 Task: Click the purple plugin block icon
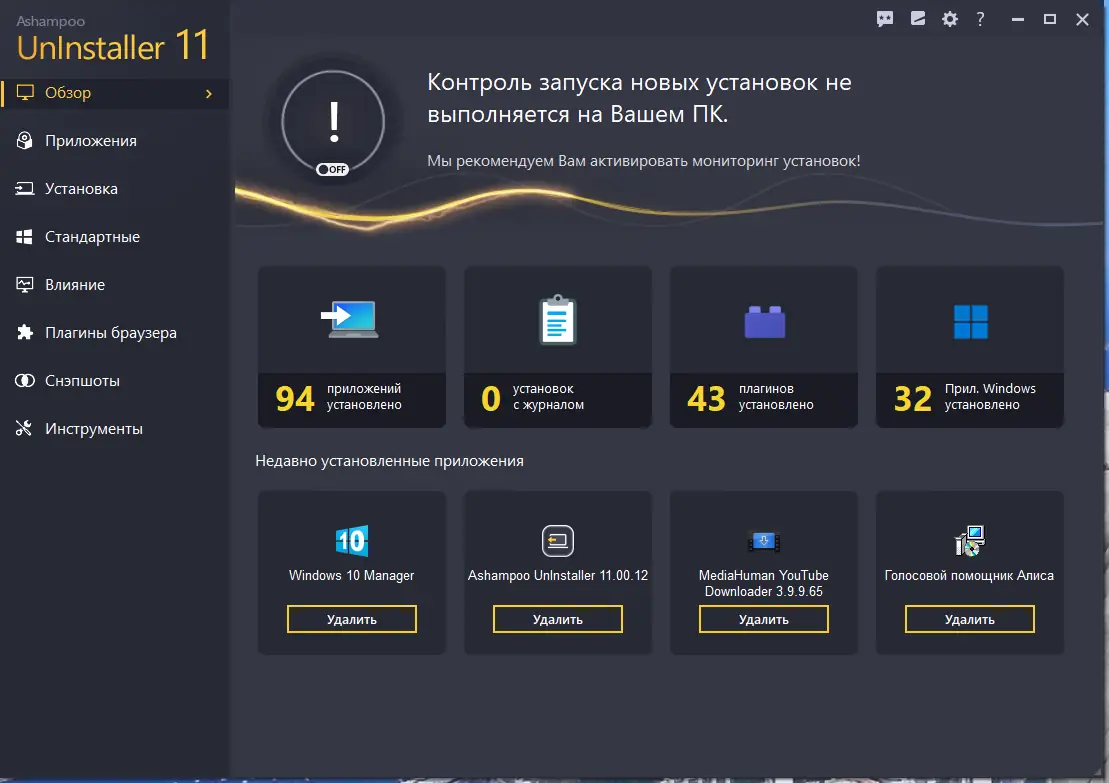765,322
